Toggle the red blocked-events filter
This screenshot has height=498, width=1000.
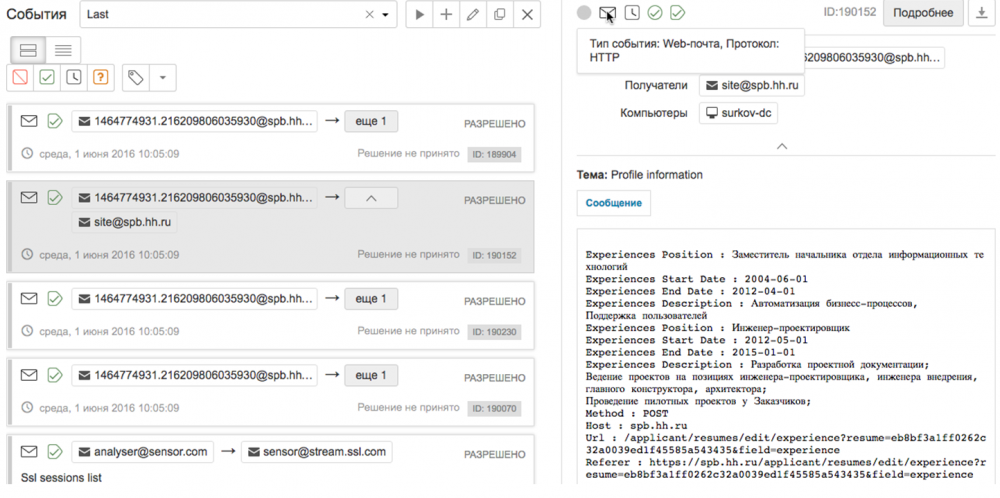coord(20,77)
